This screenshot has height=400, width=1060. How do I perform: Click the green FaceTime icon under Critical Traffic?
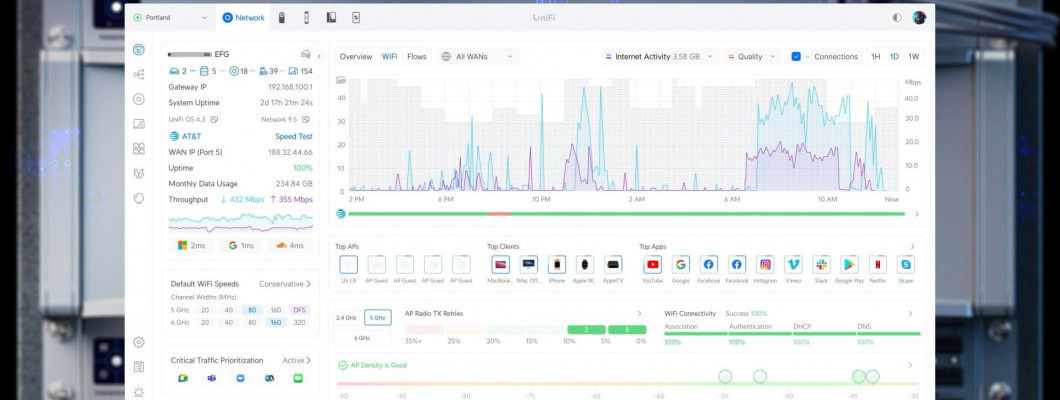tap(298, 378)
